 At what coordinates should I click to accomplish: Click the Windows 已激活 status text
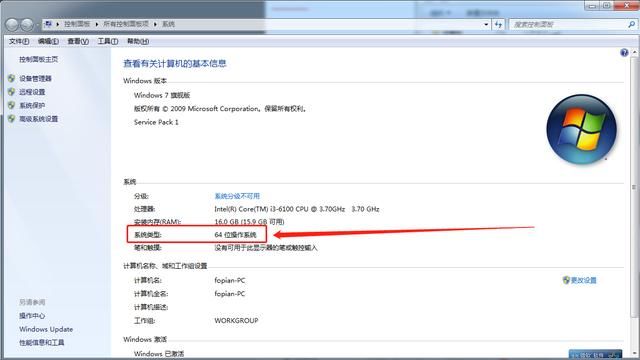[x=159, y=354]
